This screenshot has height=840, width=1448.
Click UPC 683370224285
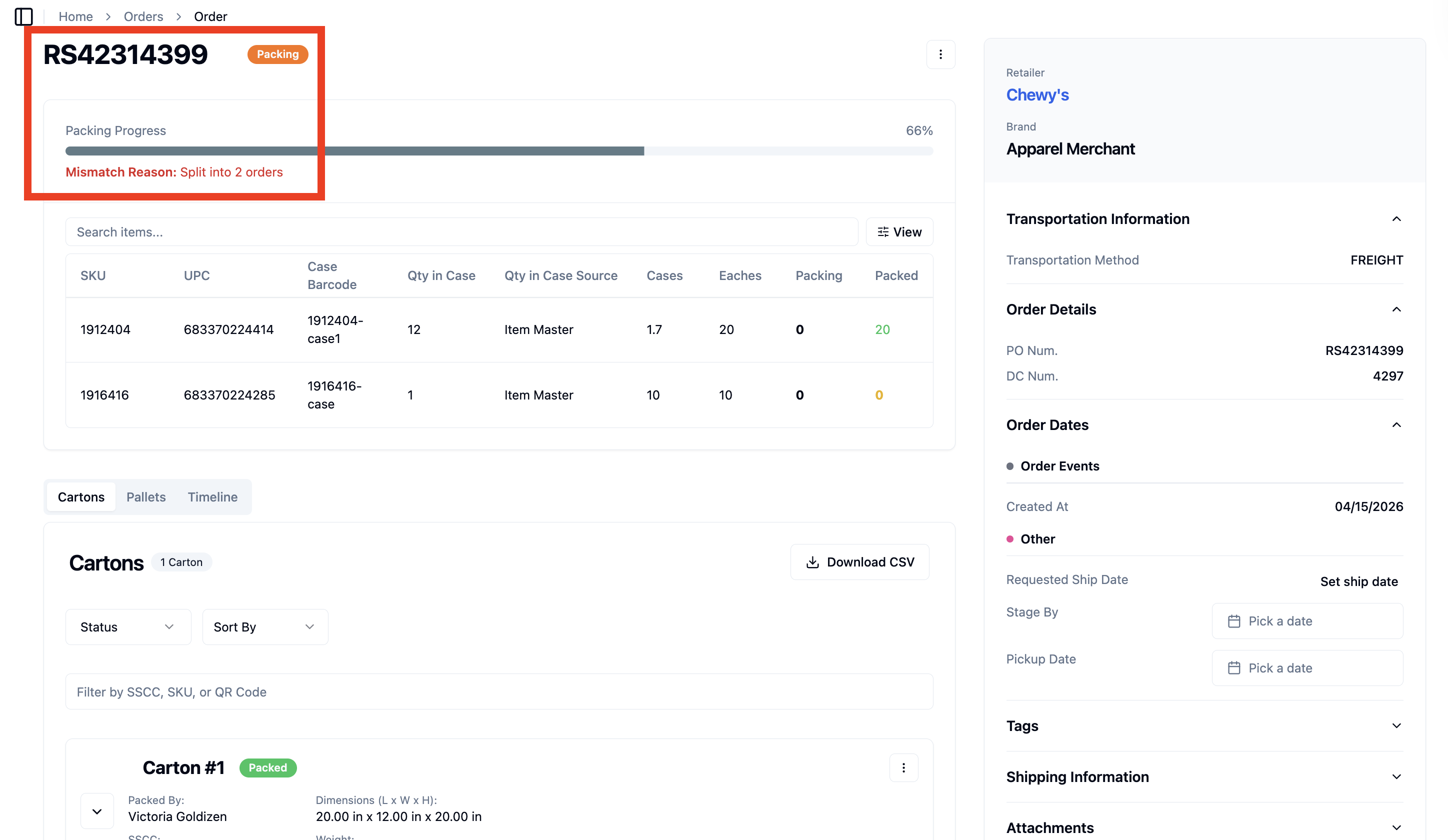(229, 395)
